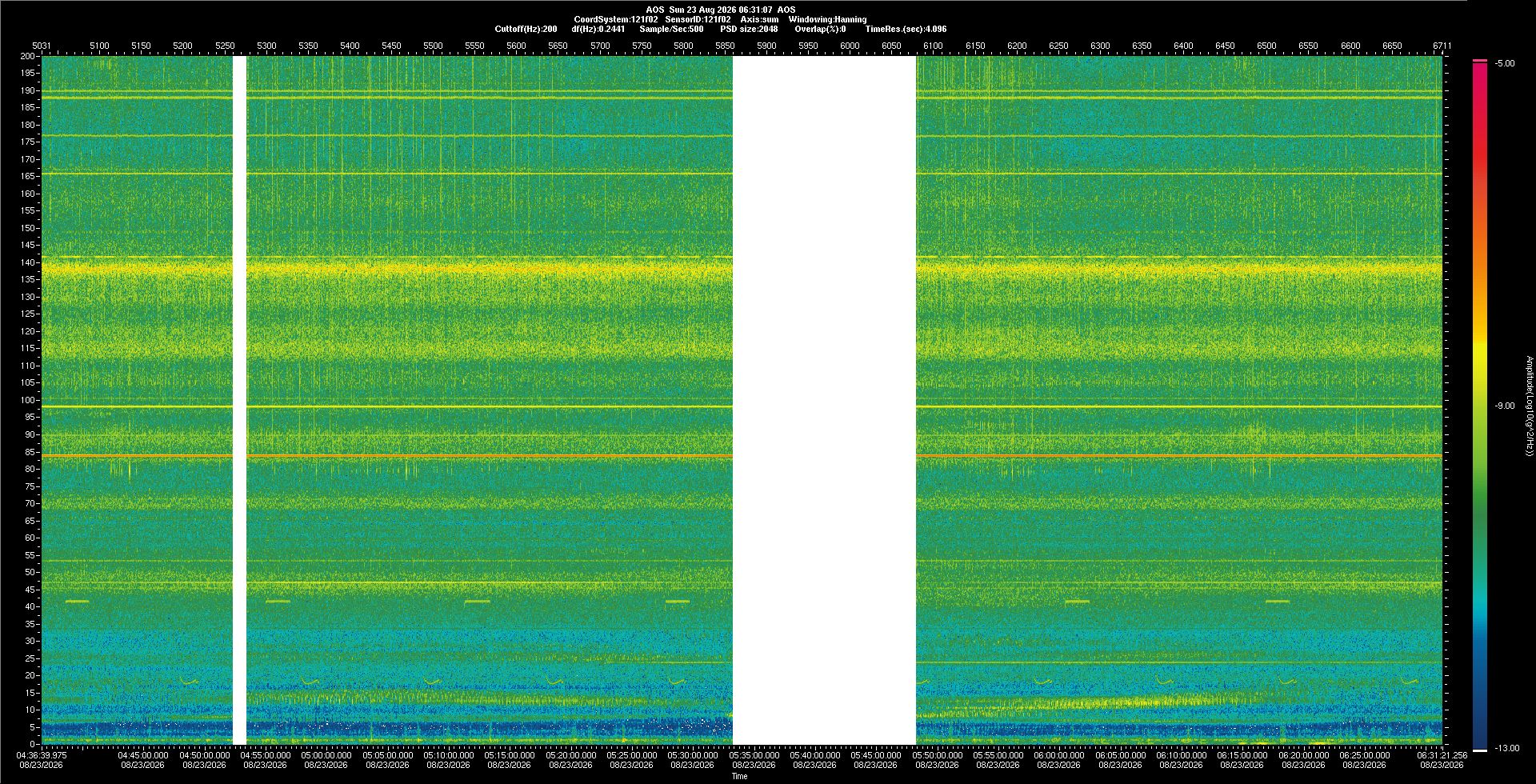The height and width of the screenshot is (784, 1536).
Task: Select the 04:45:00.000 time axis label
Action: tap(143, 754)
